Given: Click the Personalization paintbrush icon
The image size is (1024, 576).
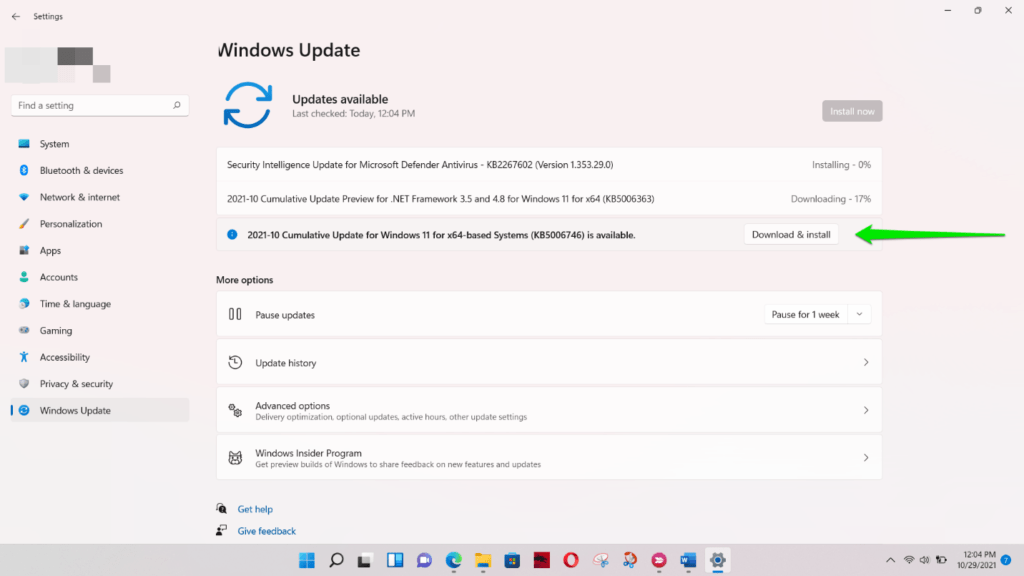Looking at the screenshot, I should pyautogui.click(x=23, y=223).
